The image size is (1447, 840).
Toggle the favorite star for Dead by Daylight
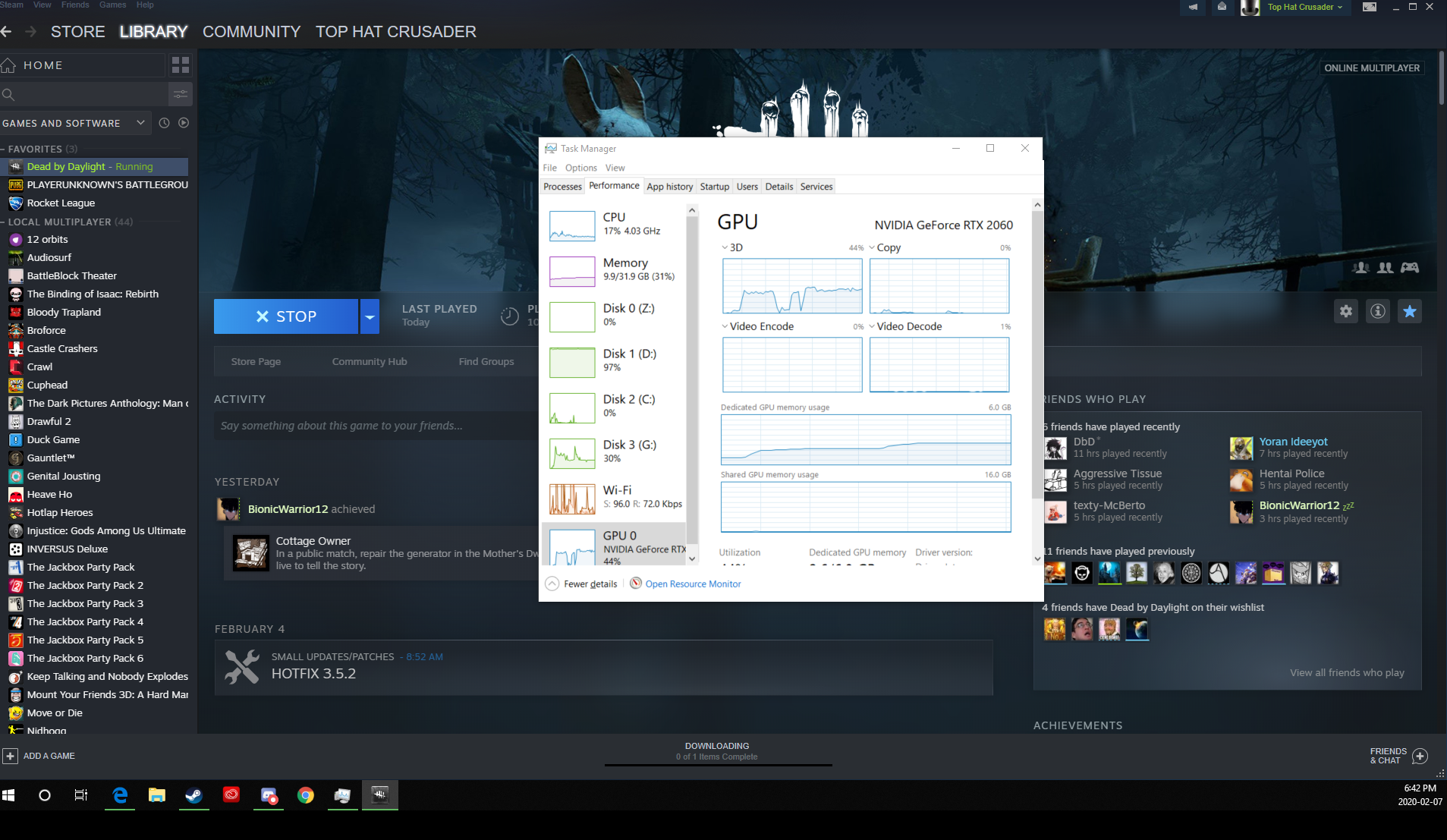tap(1410, 311)
